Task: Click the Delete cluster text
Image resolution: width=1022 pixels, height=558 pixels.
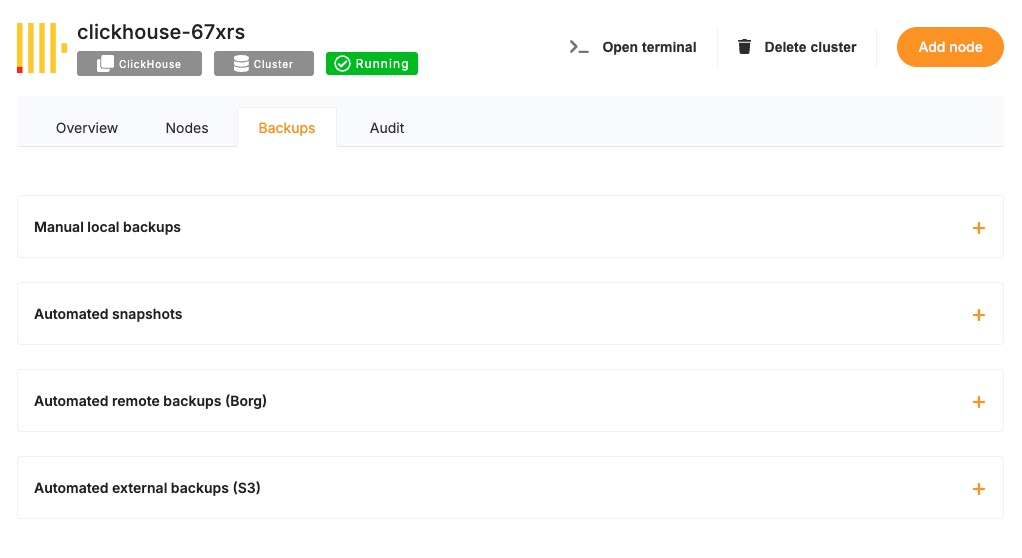Action: click(x=810, y=47)
